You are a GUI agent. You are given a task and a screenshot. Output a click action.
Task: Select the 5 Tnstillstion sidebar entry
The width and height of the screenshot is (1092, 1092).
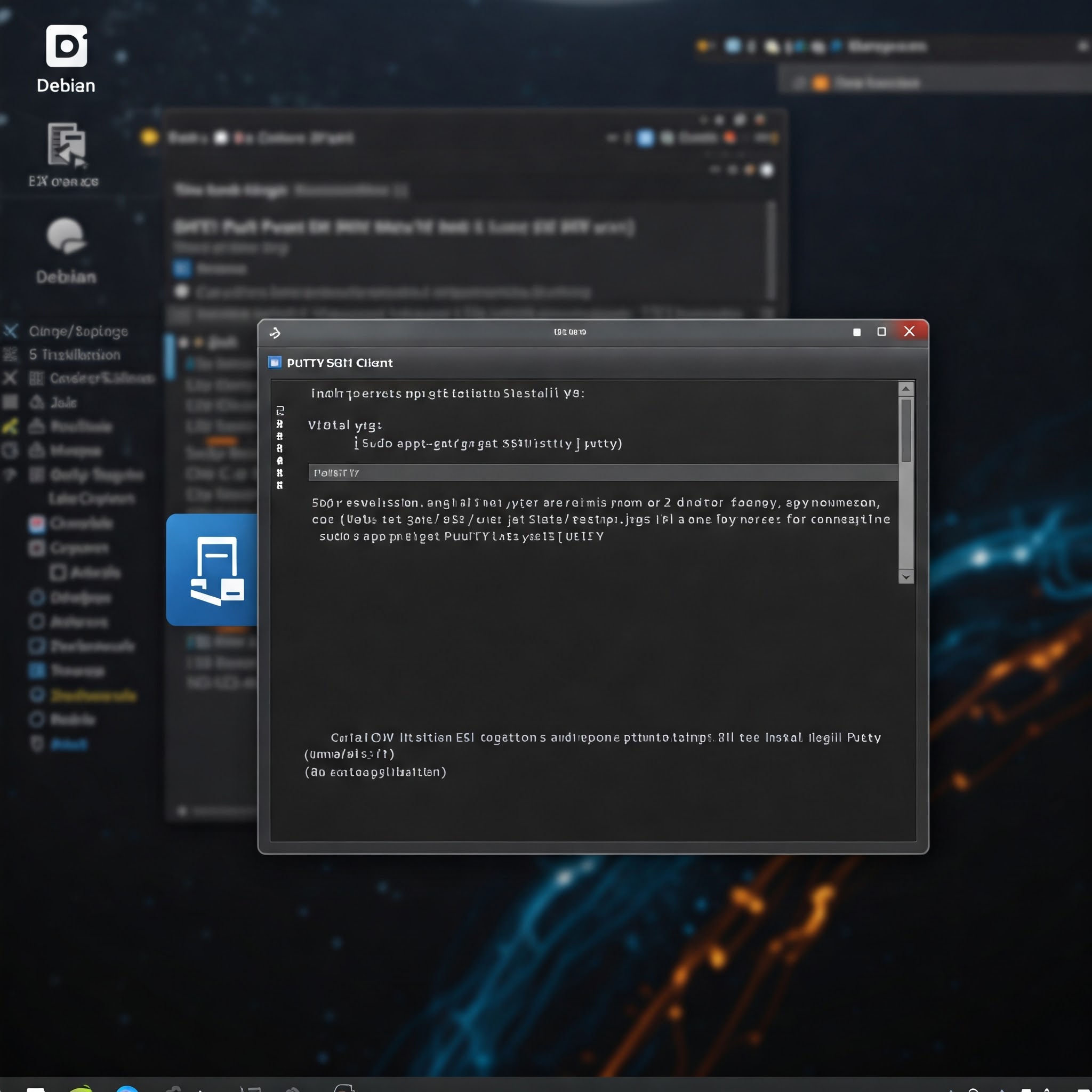[75, 355]
